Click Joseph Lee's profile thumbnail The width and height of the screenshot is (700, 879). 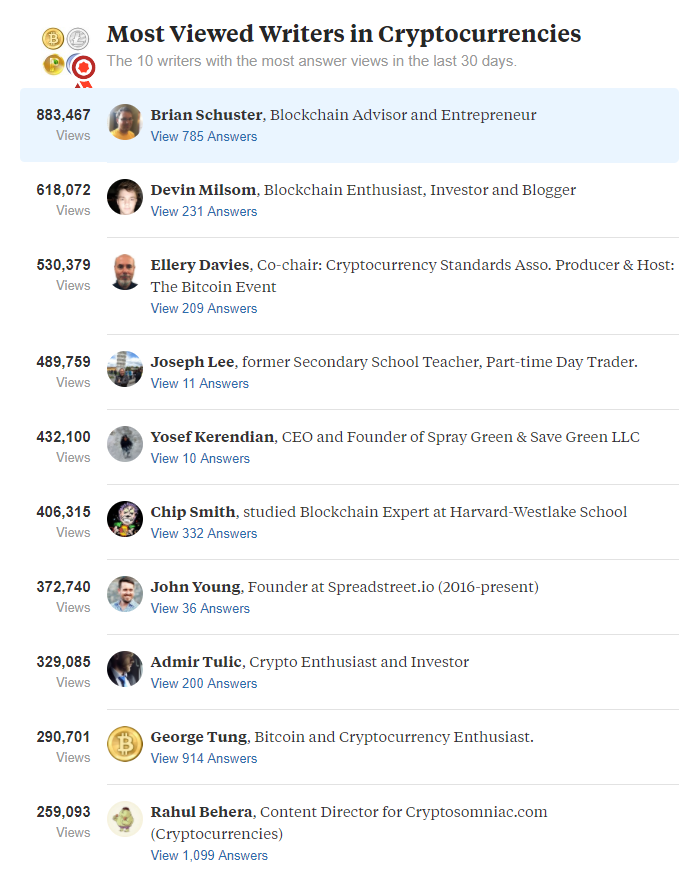(x=125, y=369)
